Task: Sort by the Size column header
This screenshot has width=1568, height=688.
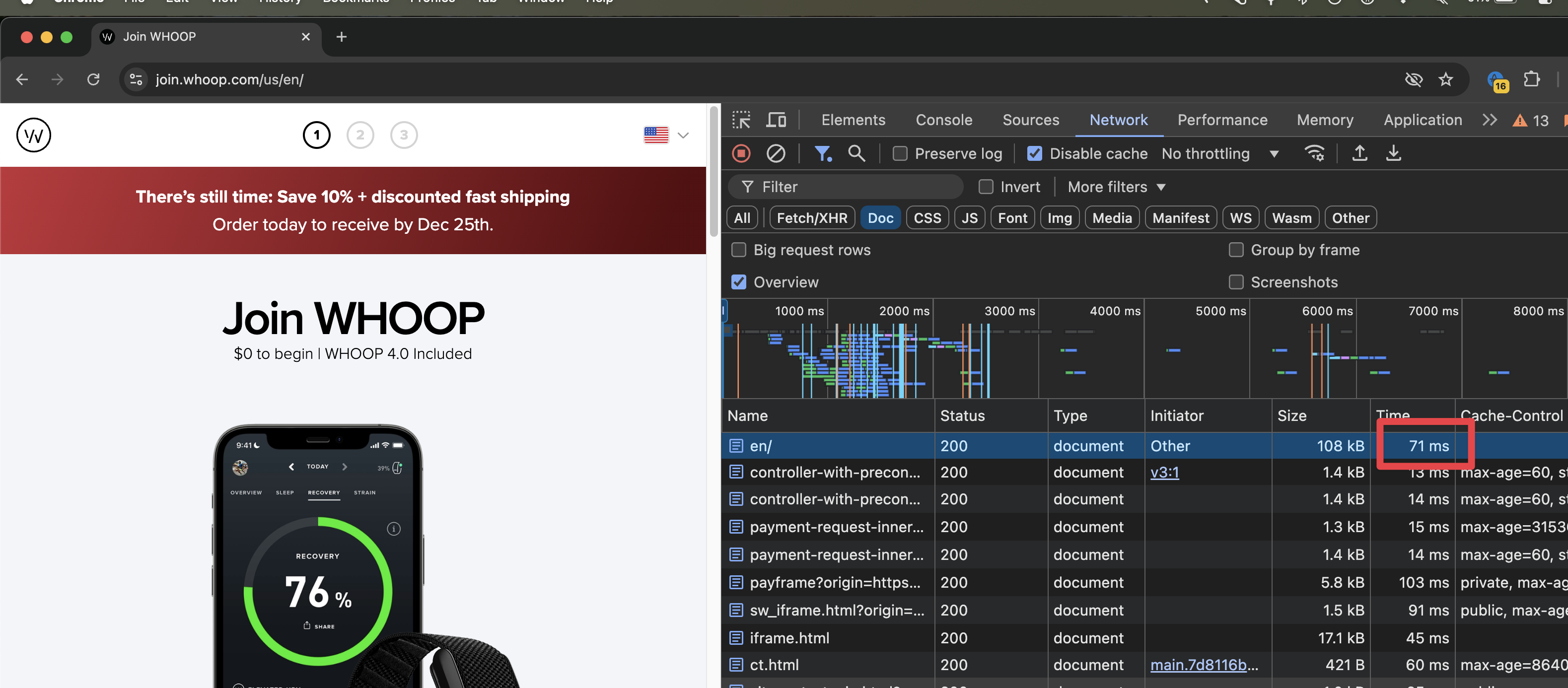Action: coord(1320,415)
